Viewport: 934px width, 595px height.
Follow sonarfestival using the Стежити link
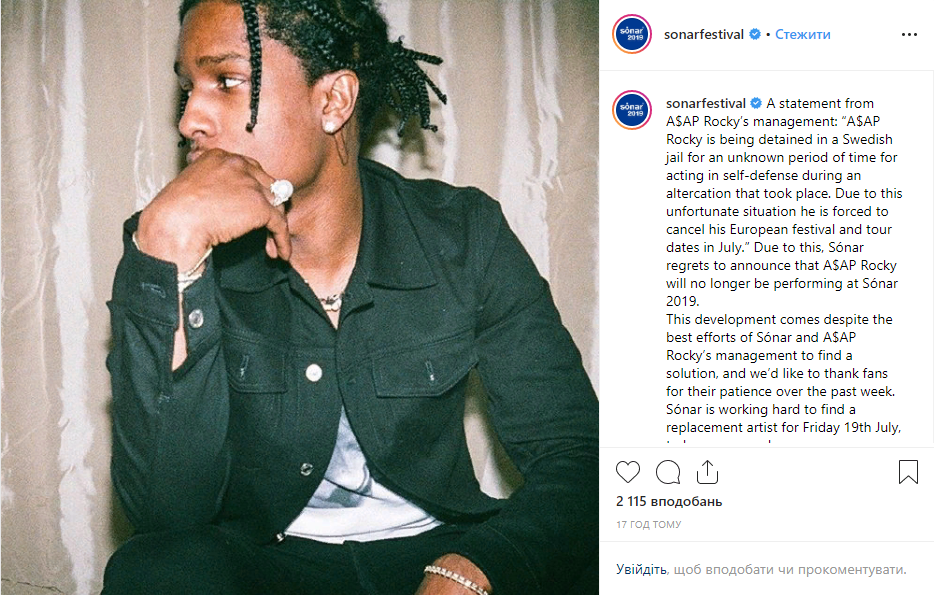pyautogui.click(x=802, y=35)
